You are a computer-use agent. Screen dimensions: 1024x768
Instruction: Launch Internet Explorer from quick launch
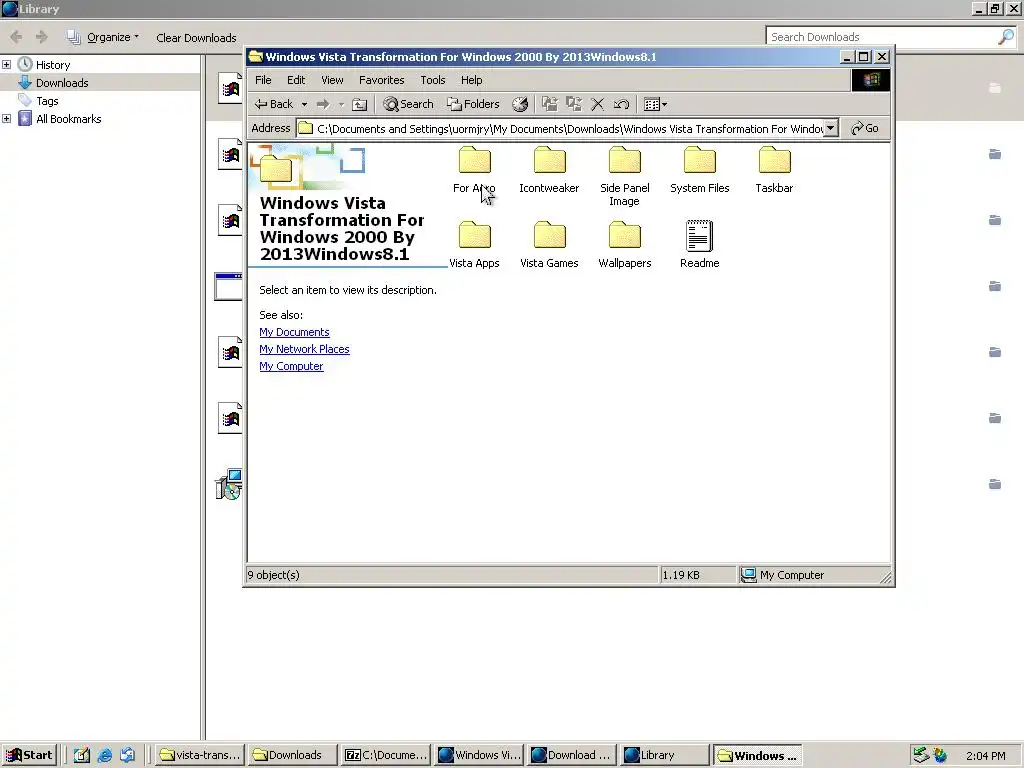pos(104,756)
